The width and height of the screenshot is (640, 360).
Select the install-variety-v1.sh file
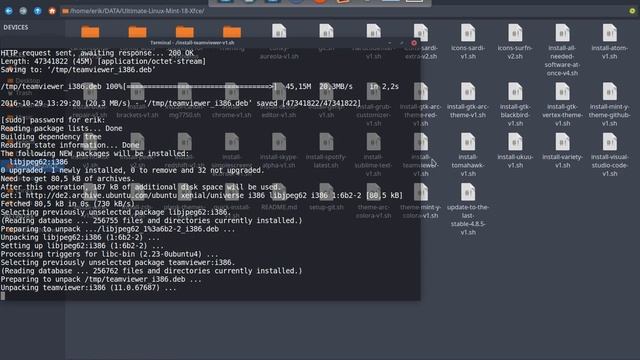[x=562, y=151]
